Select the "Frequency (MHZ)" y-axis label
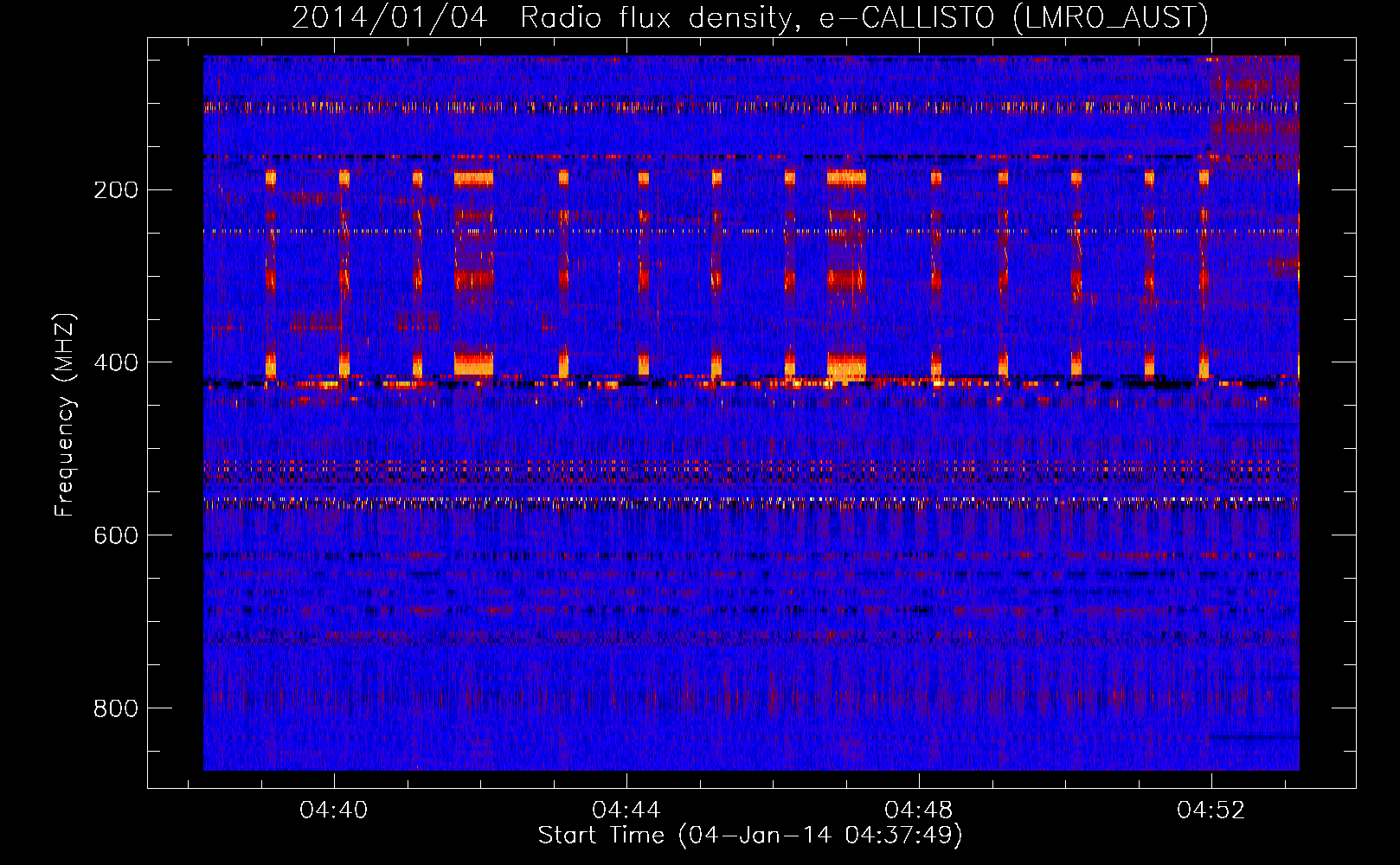Viewport: 1400px width, 865px height. (x=65, y=414)
